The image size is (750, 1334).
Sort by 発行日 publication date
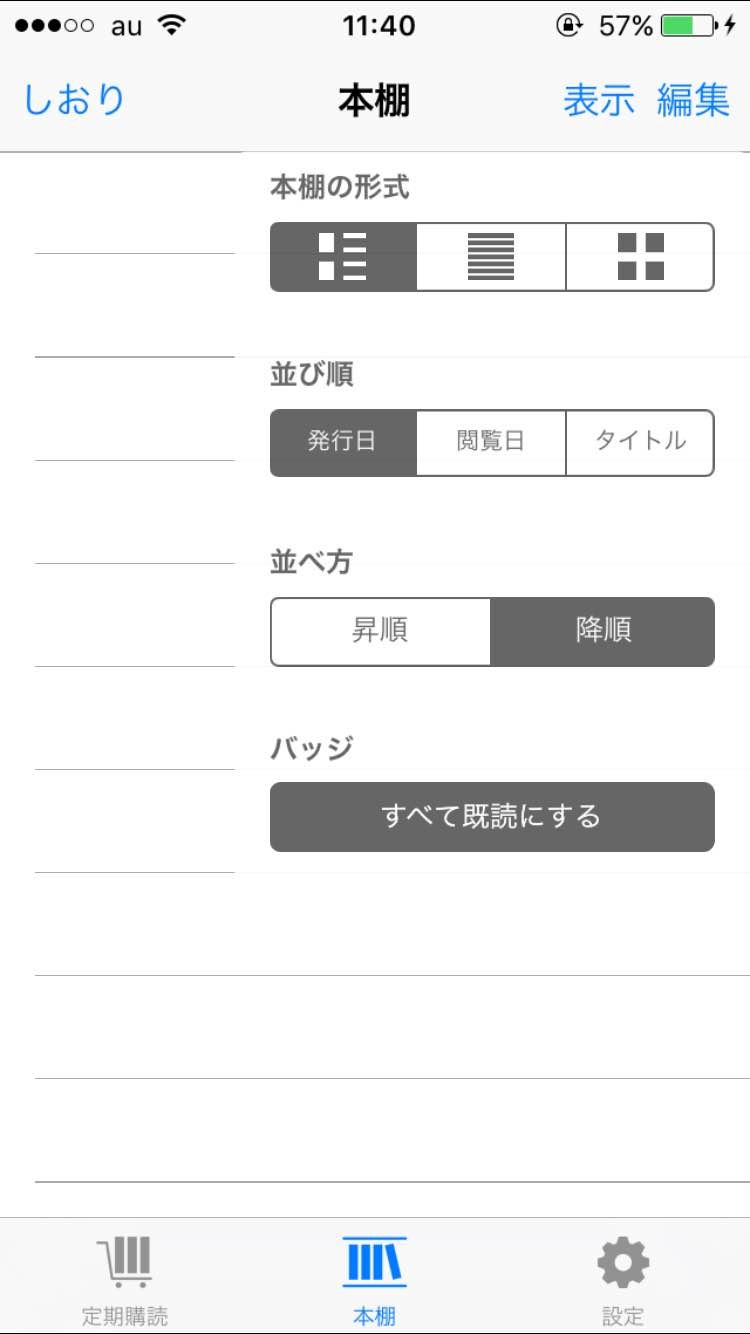(343, 442)
